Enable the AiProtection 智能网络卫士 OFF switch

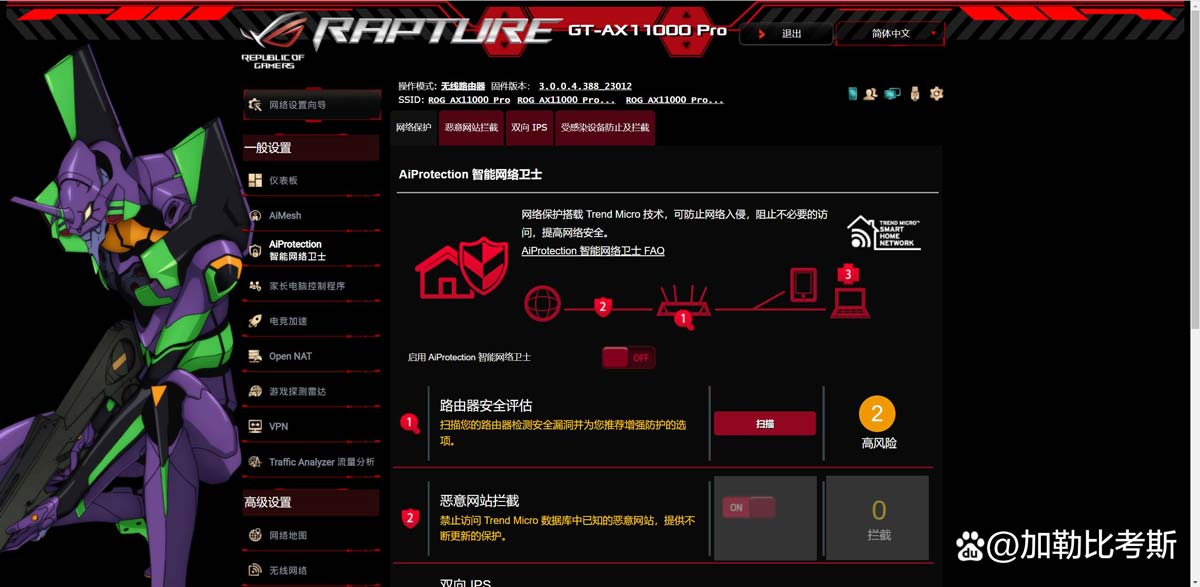point(628,357)
